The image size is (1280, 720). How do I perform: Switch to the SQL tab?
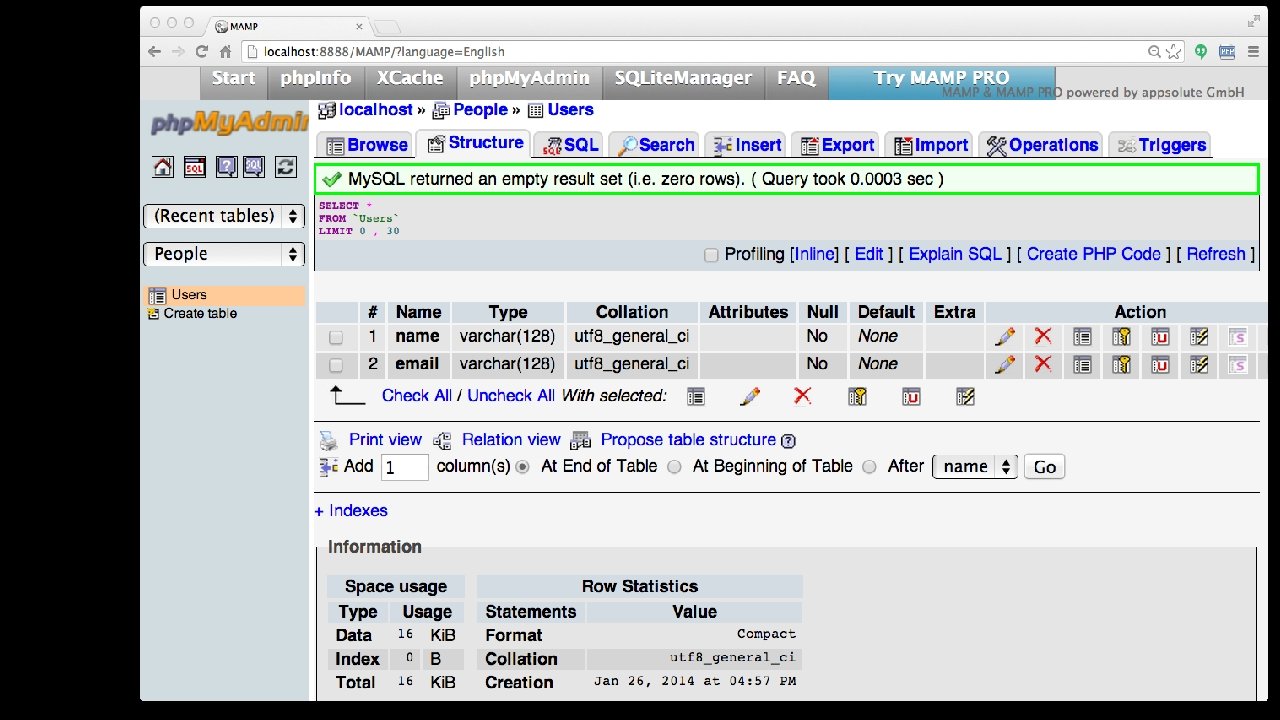(570, 145)
